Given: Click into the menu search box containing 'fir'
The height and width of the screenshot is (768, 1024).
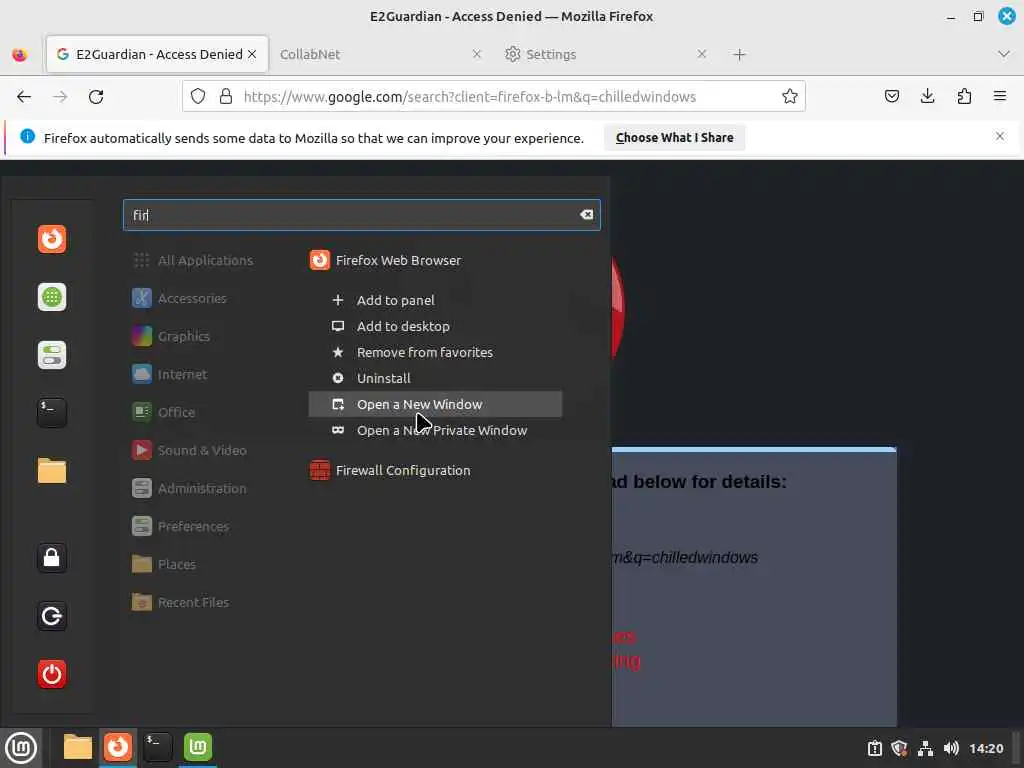Looking at the screenshot, I should [x=361, y=215].
